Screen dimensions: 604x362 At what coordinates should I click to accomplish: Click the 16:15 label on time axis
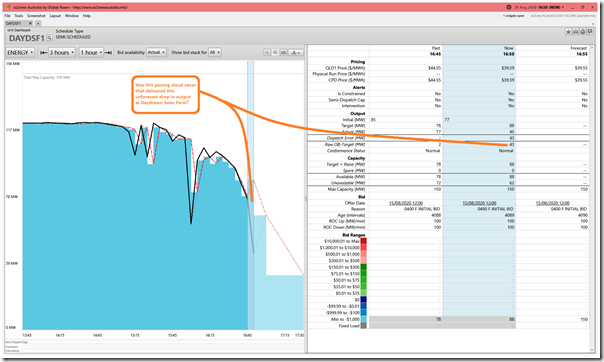click(210, 335)
